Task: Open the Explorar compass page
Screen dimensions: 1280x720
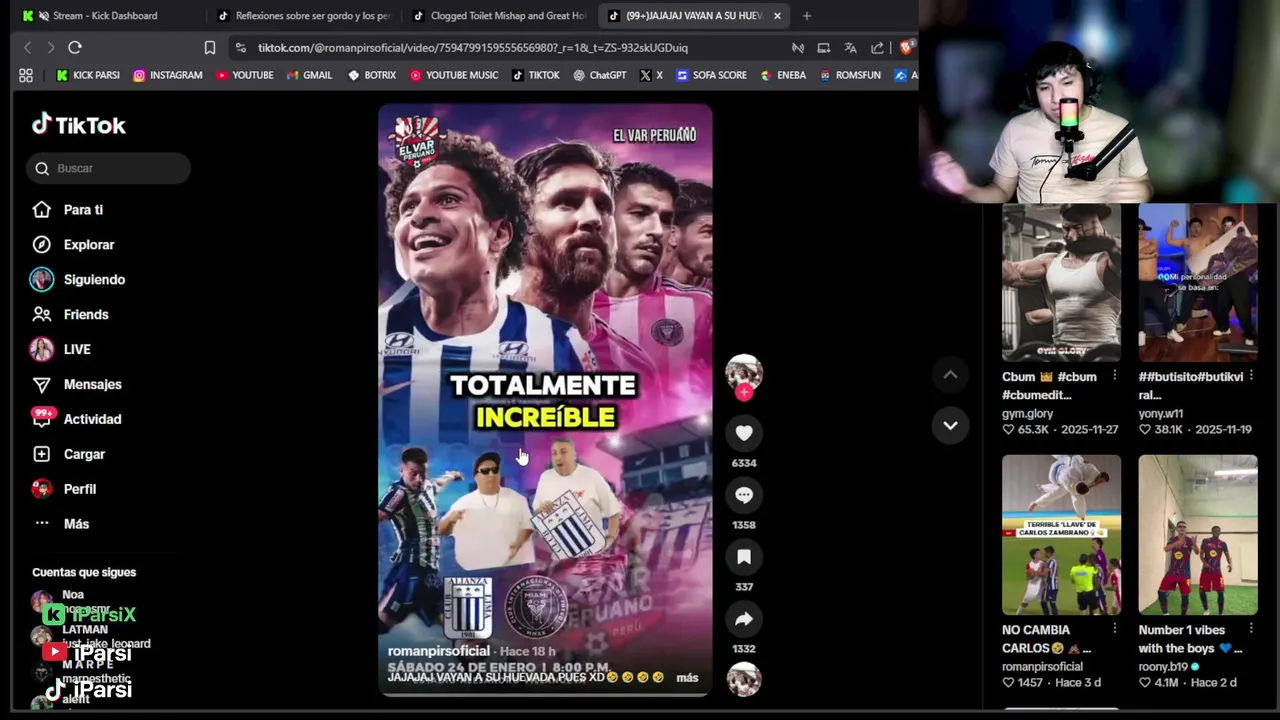Action: [x=73, y=245]
